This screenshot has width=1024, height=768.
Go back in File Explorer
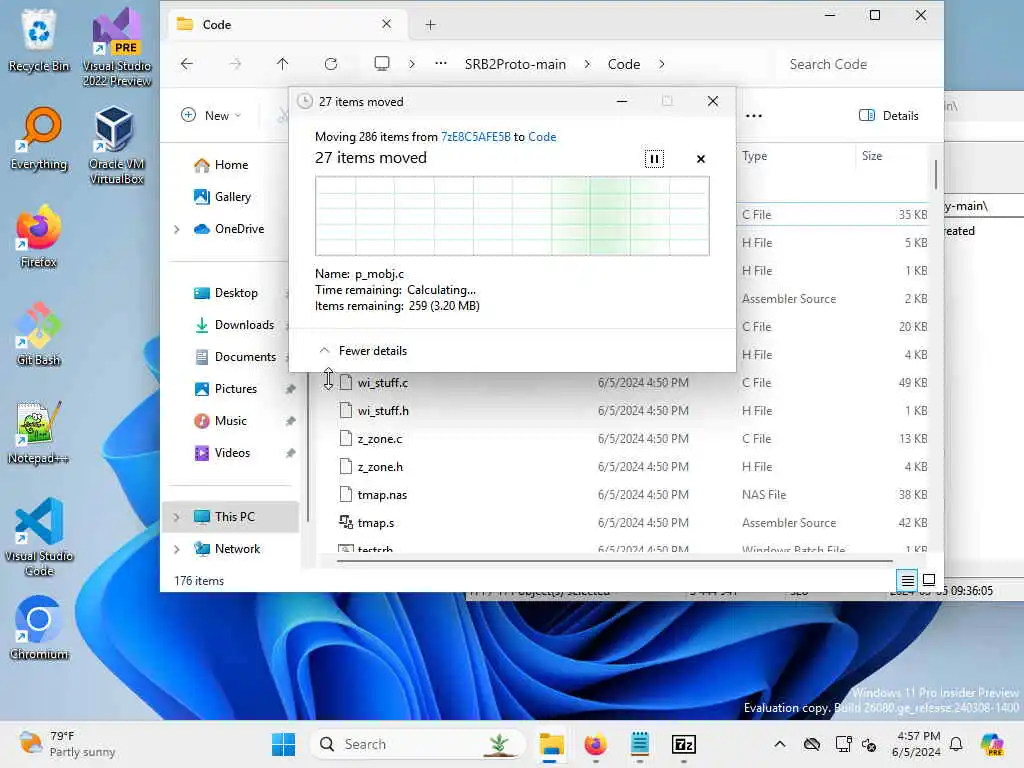point(187,64)
